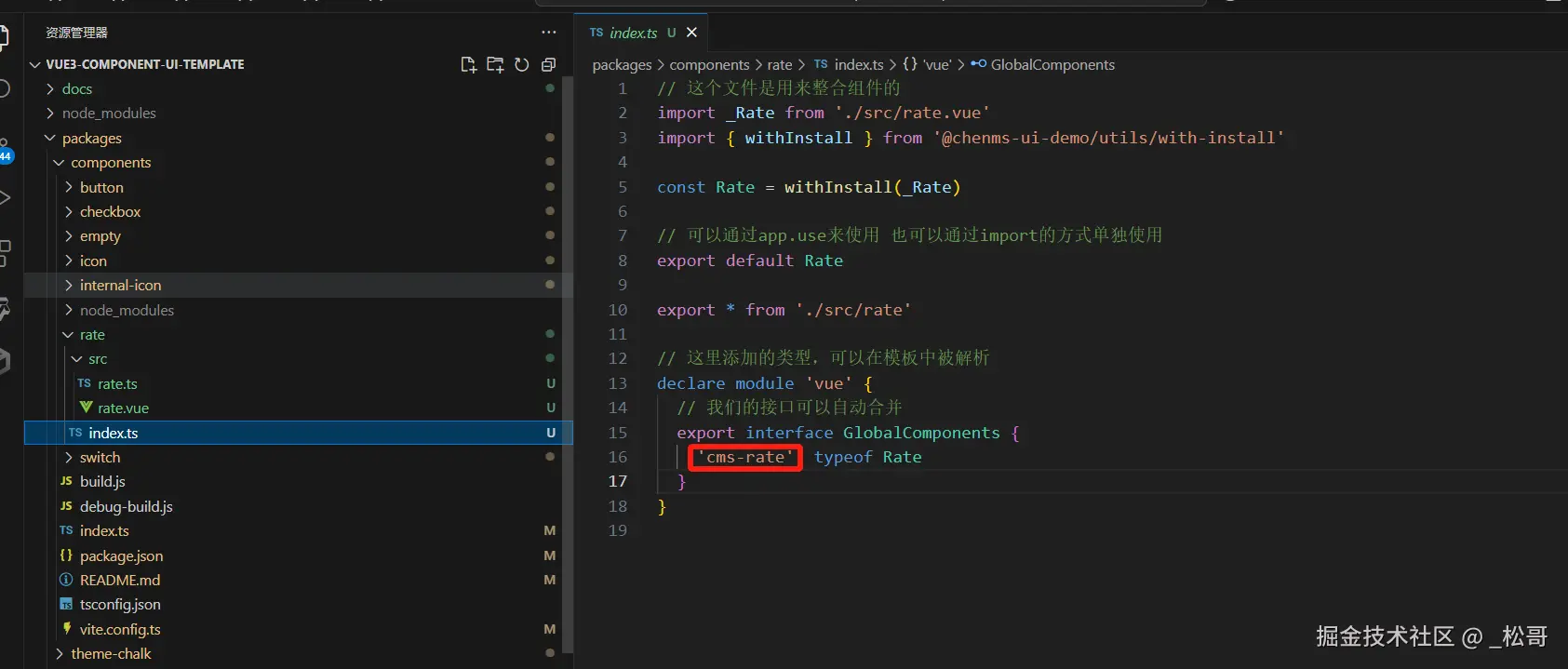Click the New File icon in explorer header

[468, 64]
